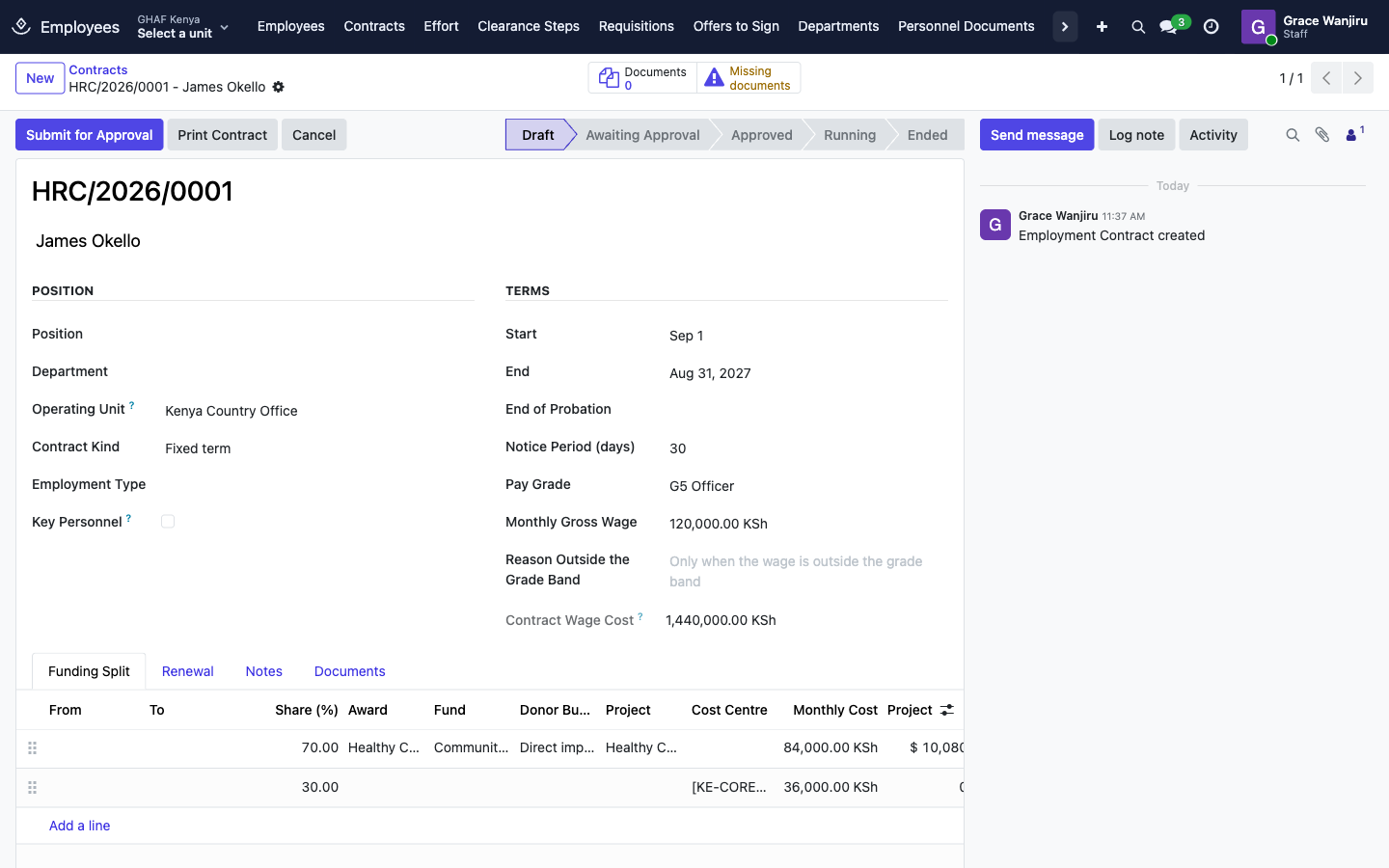This screenshot has height=868, width=1389.
Task: Open the Operating Unit field dropdown
Action: click(x=319, y=411)
